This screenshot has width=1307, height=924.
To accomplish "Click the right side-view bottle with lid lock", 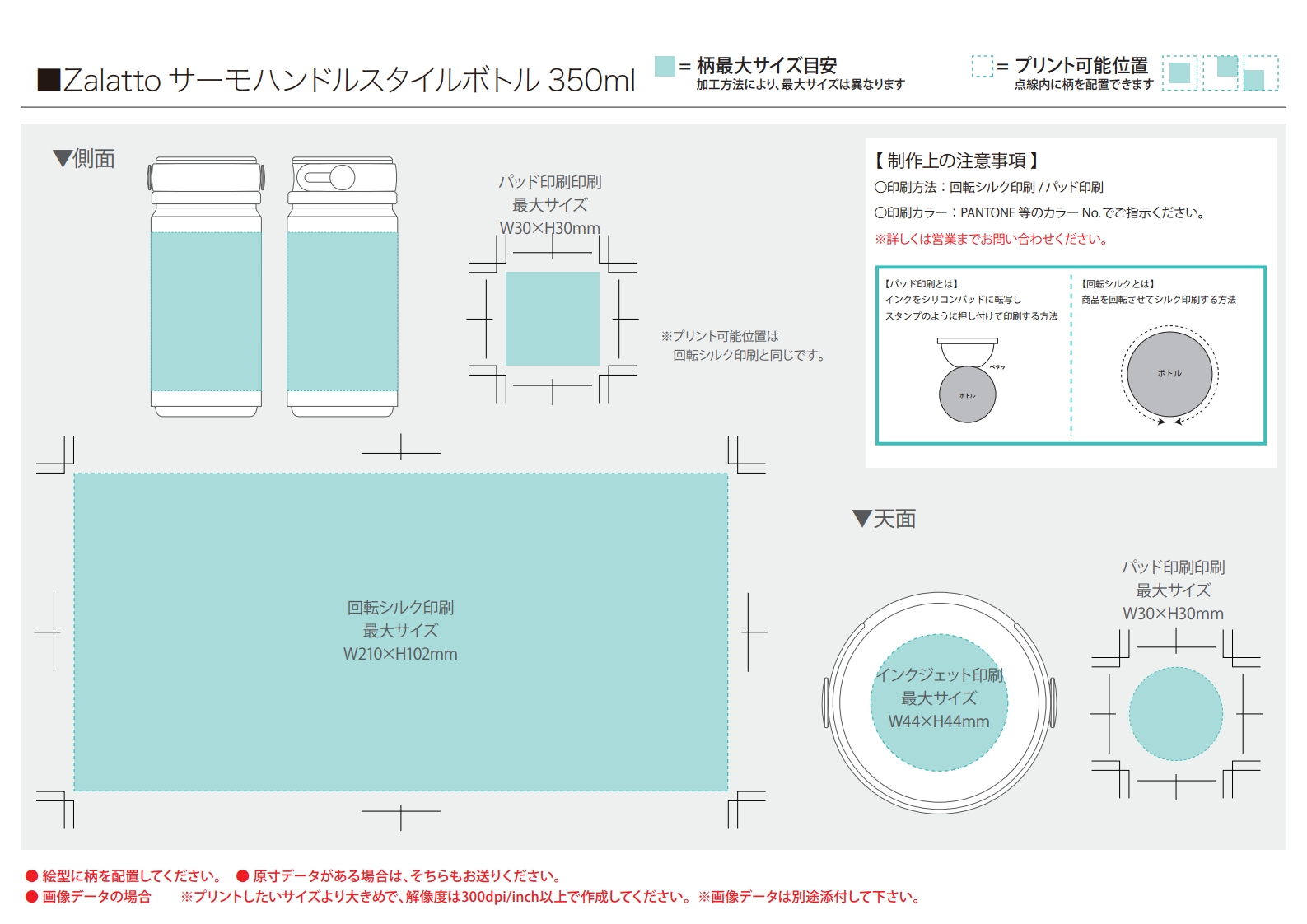I will (x=343, y=287).
